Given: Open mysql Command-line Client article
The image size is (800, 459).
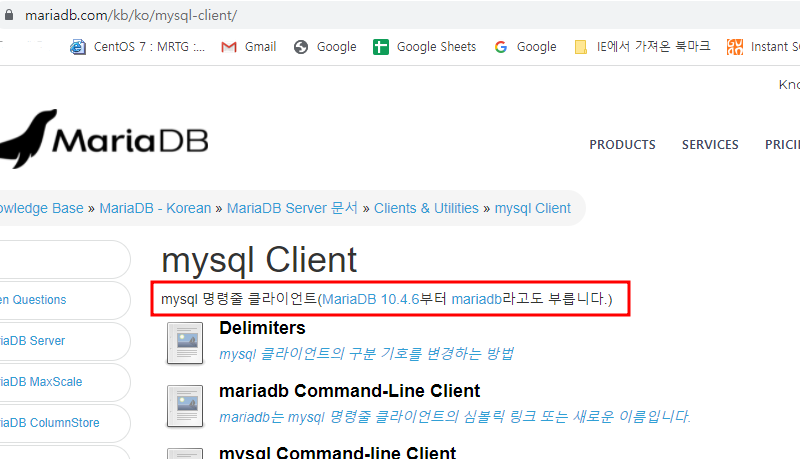Looking at the screenshot, I should [x=337, y=452].
